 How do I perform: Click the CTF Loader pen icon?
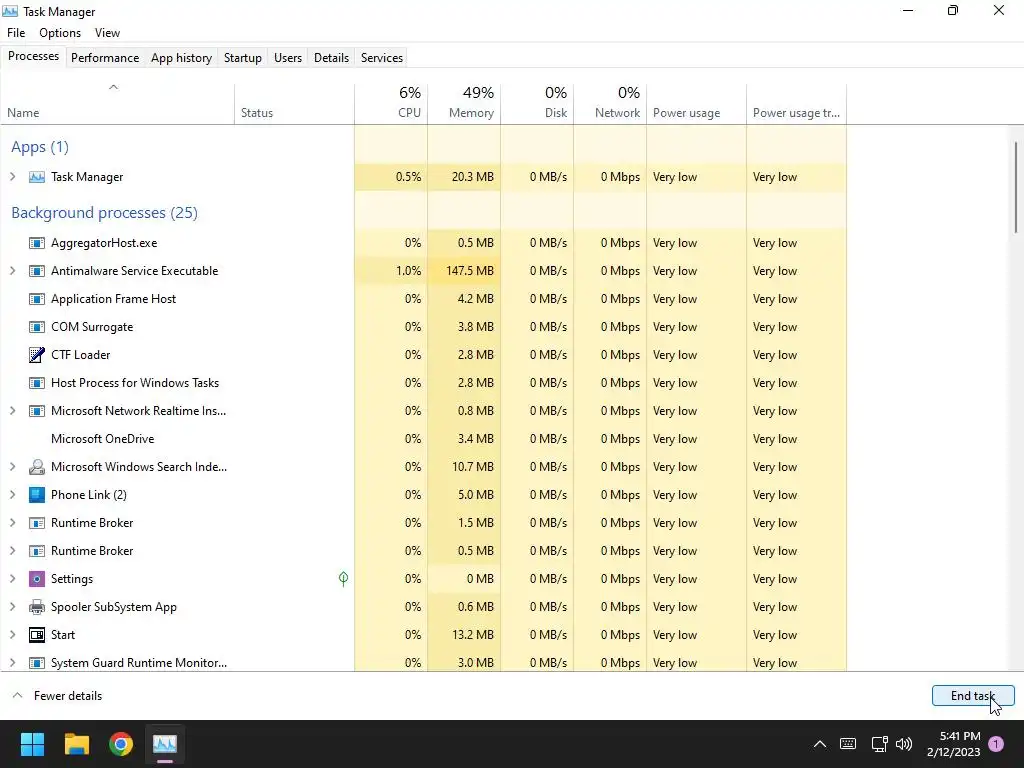click(x=37, y=355)
